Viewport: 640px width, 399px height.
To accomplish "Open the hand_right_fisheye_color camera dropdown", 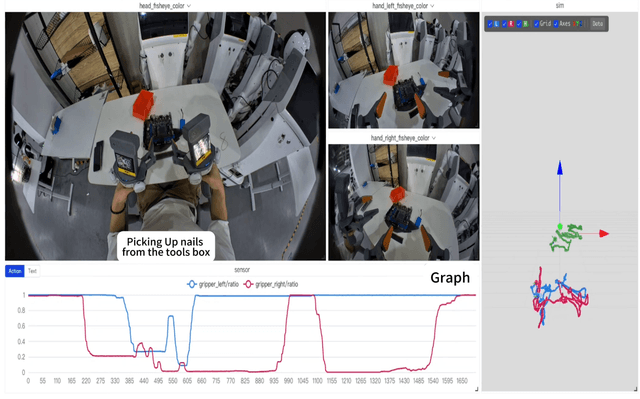I will [403, 138].
